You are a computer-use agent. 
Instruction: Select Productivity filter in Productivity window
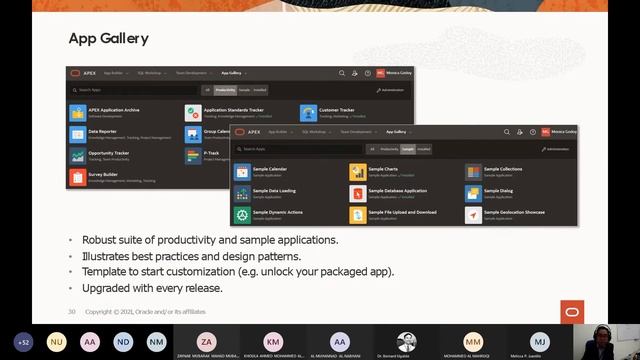tap(225, 90)
